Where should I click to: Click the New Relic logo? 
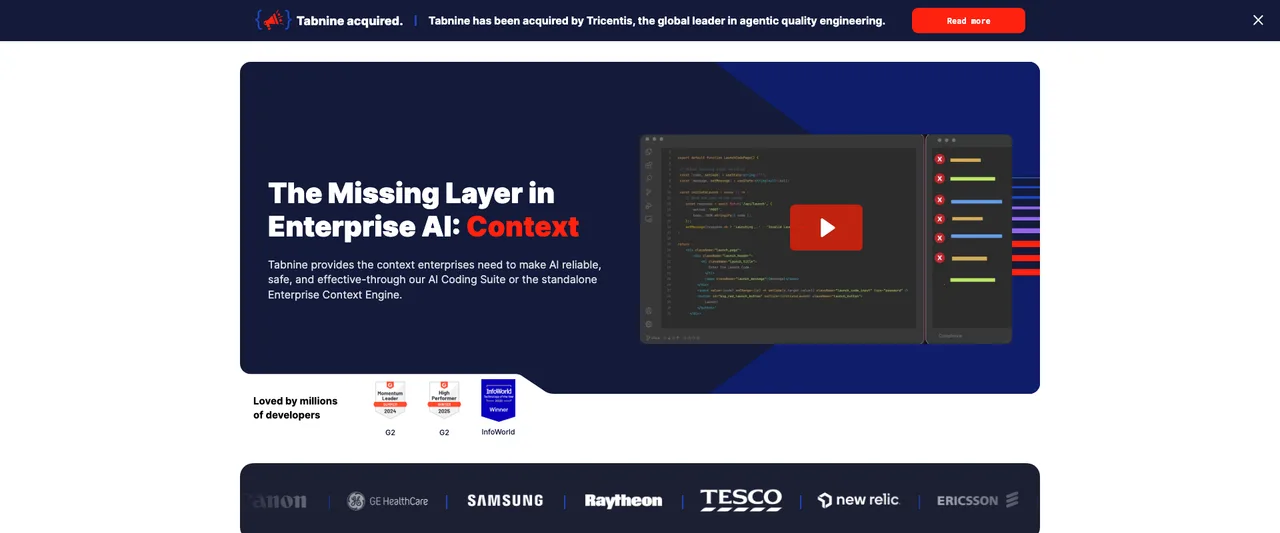[858, 500]
